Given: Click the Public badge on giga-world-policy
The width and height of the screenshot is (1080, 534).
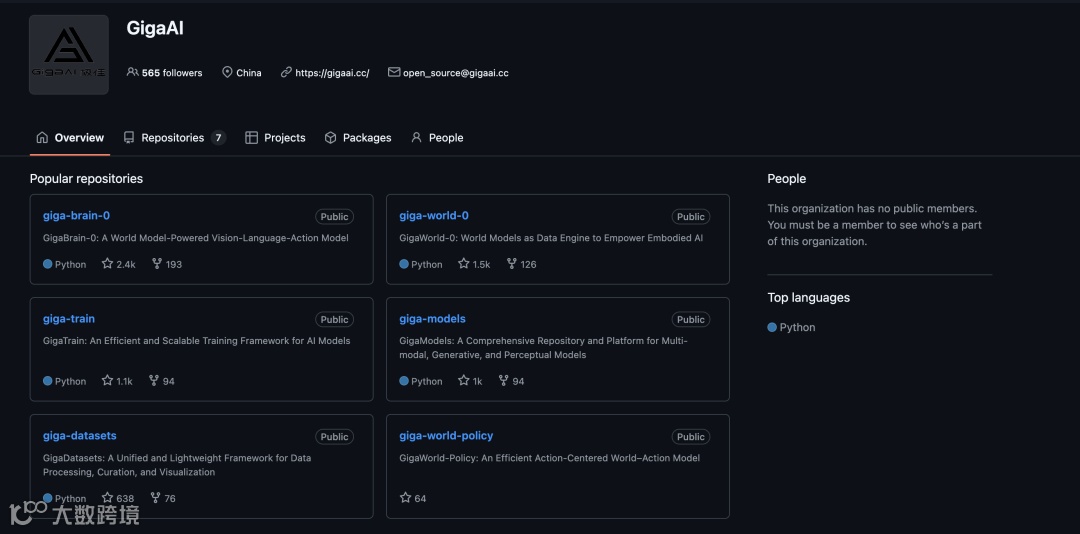Looking at the screenshot, I should coord(691,437).
